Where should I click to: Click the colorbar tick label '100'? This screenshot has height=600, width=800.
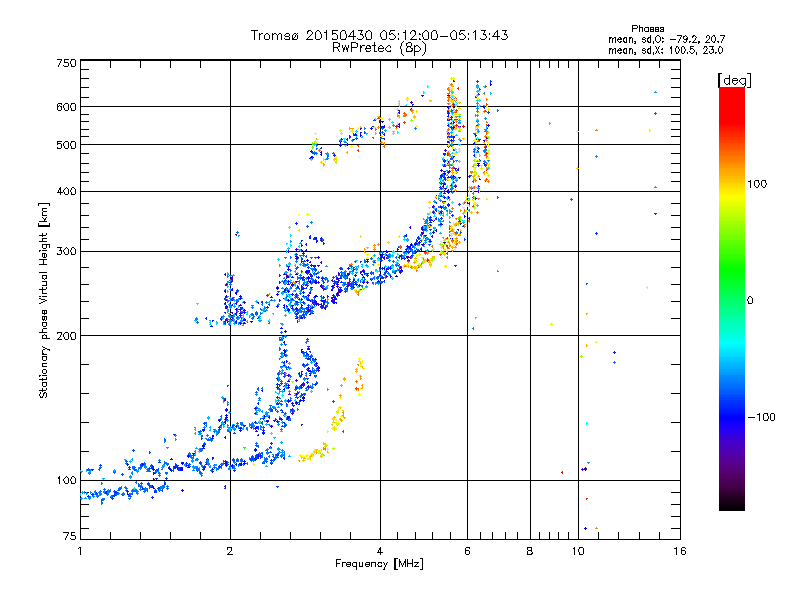pyautogui.click(x=757, y=184)
